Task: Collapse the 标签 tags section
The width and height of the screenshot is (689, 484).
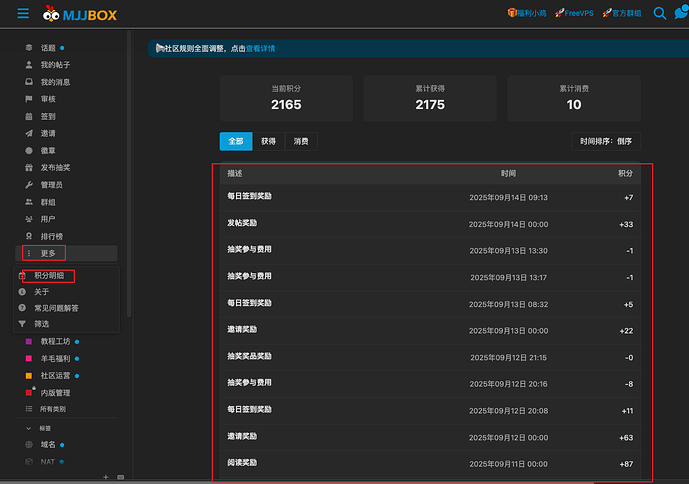Action: click(29, 427)
